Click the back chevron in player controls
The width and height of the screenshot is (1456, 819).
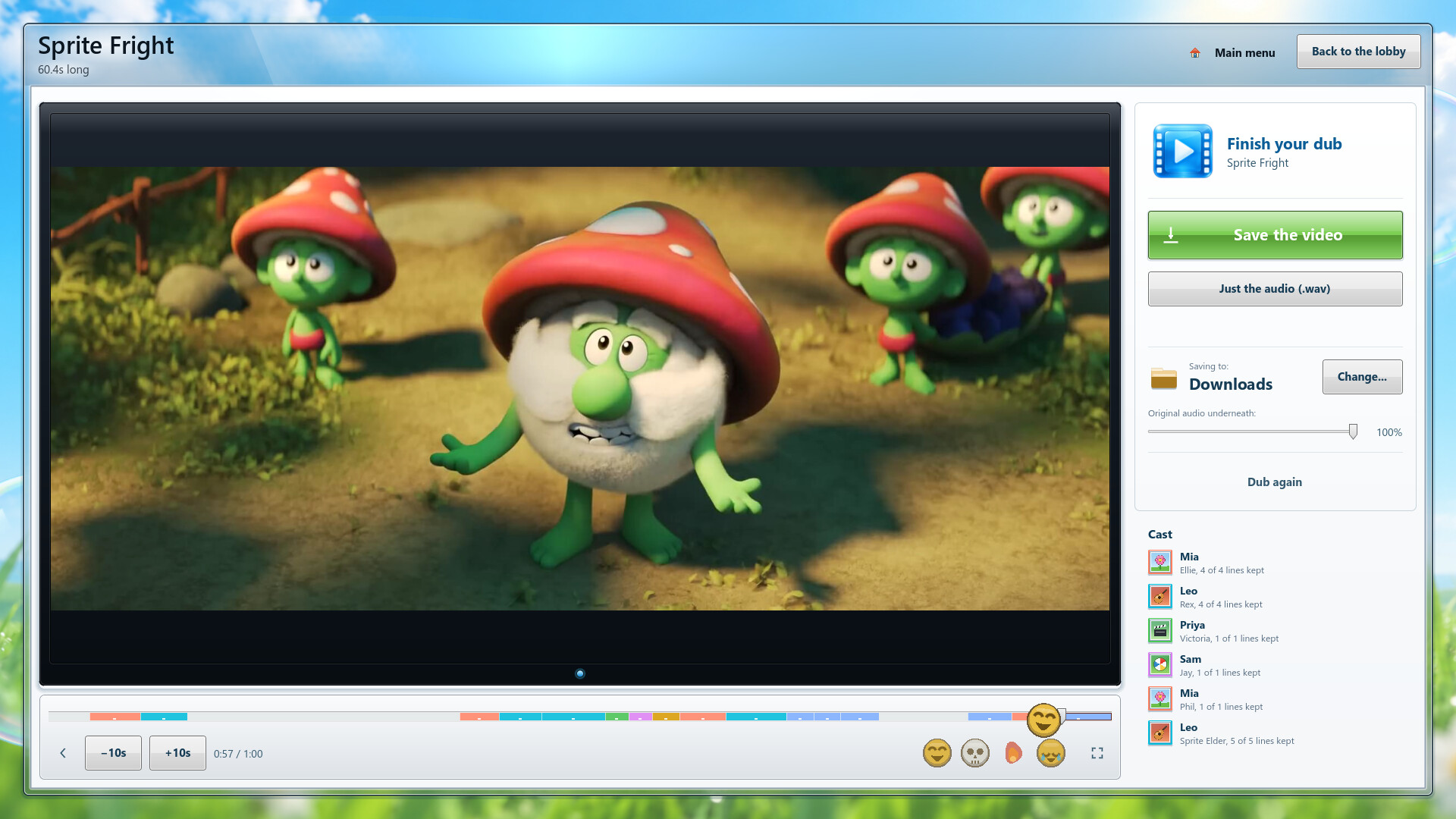click(x=63, y=753)
